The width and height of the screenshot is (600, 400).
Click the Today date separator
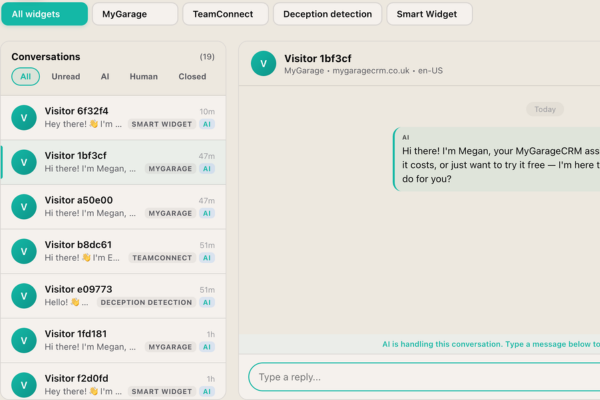tap(545, 109)
